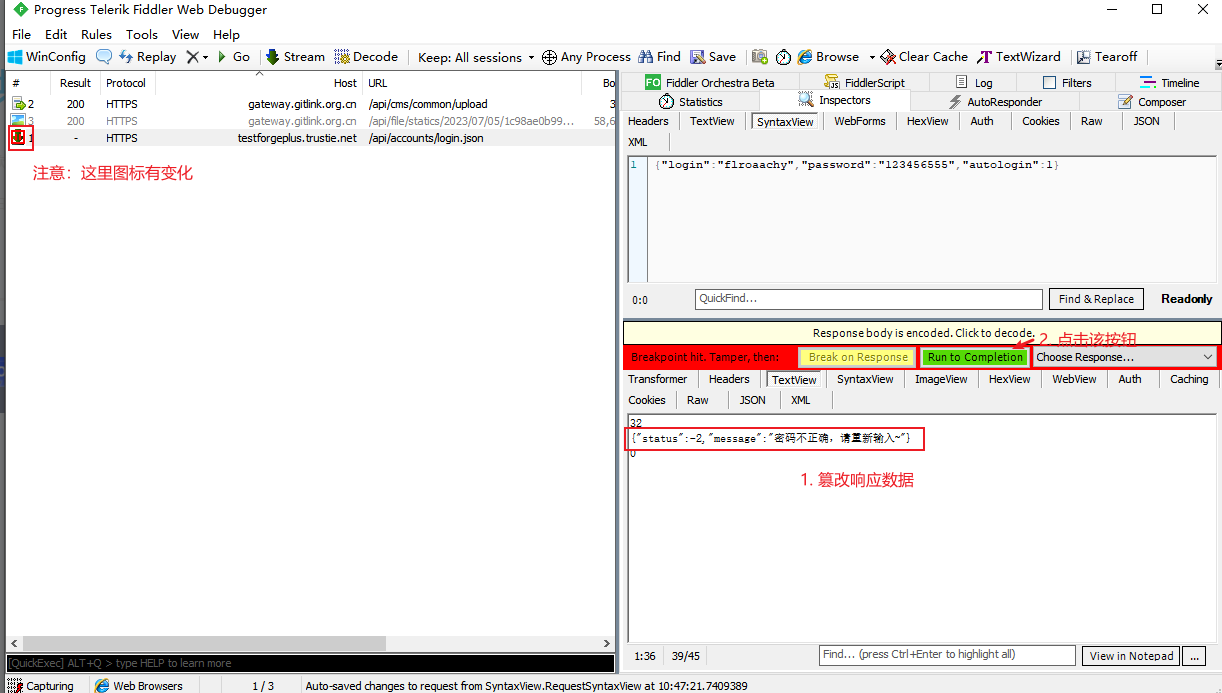Click the comment bubble toolbar icon
Screen dimensions: 1222x693
[x=104, y=57]
